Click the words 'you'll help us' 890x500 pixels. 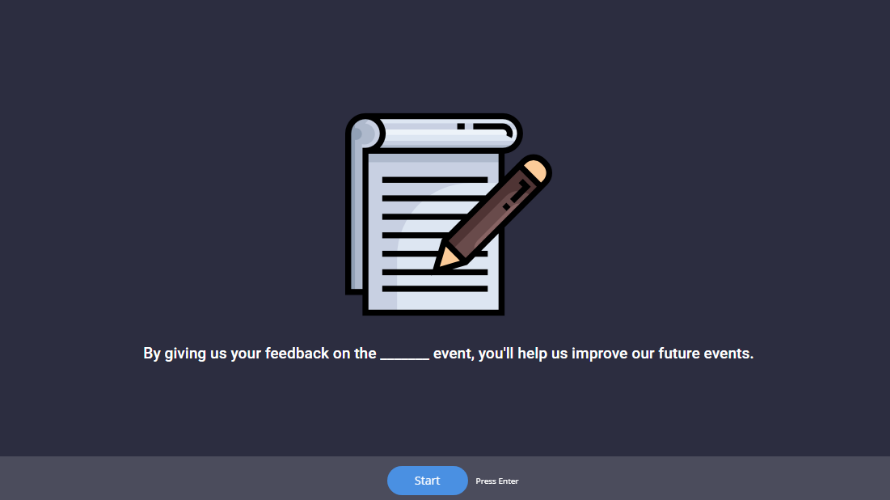click(523, 354)
